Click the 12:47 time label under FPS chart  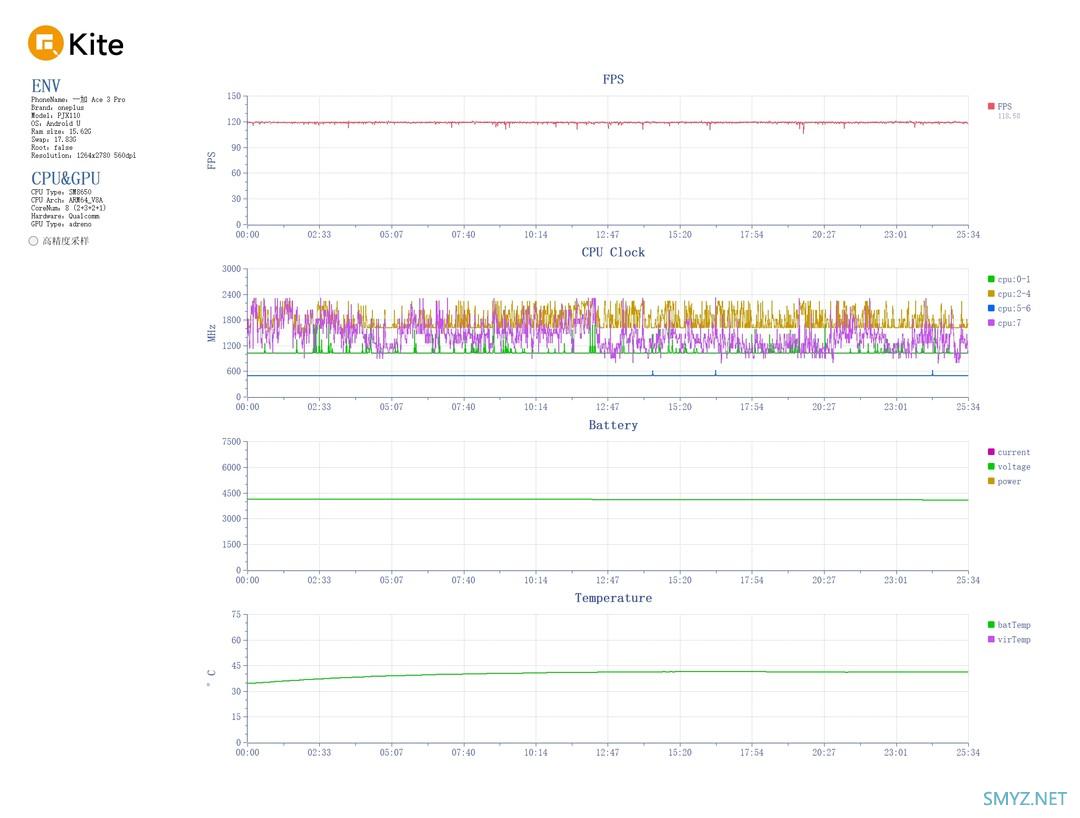pyautogui.click(x=608, y=235)
